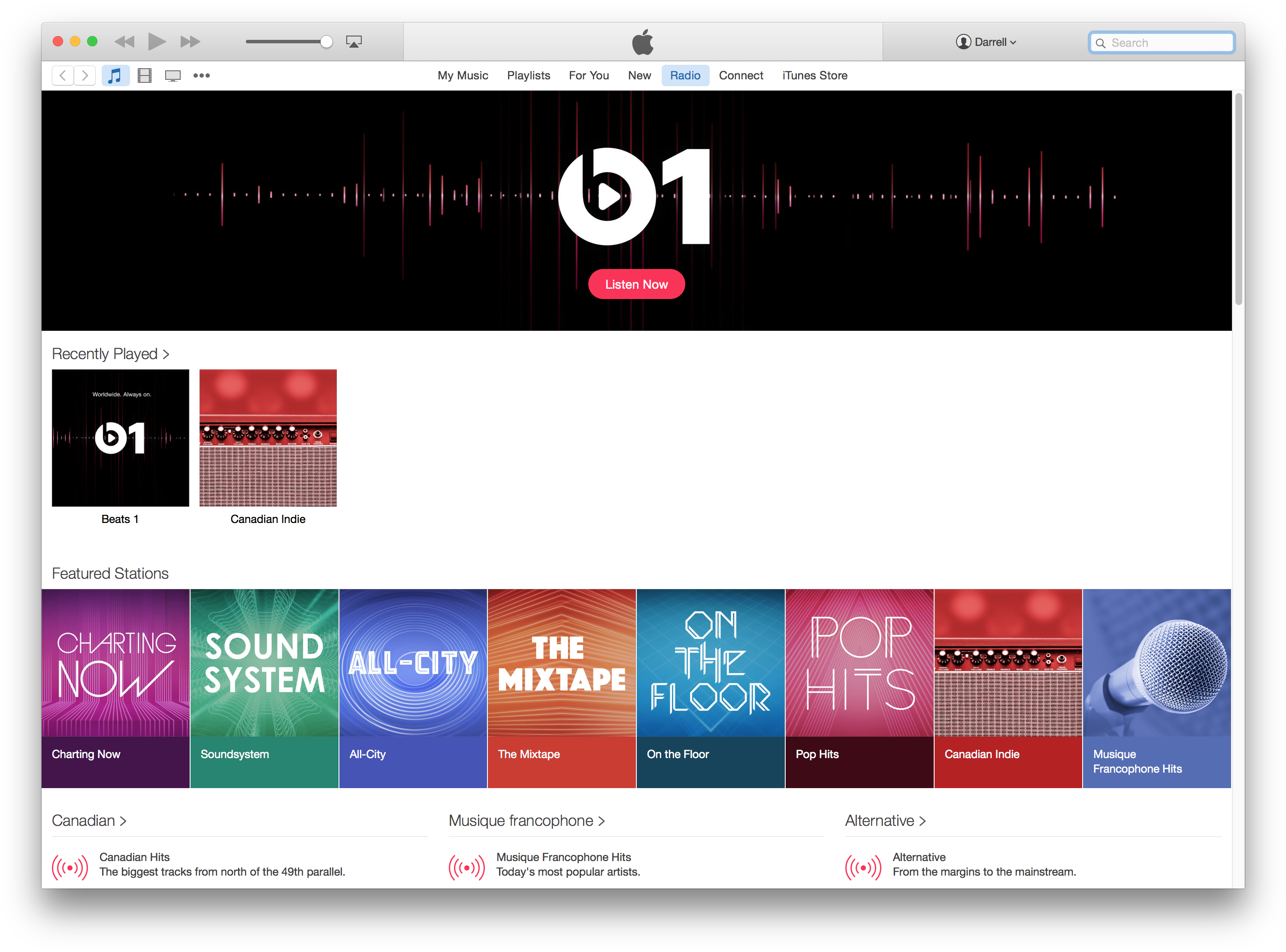This screenshot has width=1286, height=952.
Task: Open the Pop Hits station
Action: pyautogui.click(x=859, y=688)
